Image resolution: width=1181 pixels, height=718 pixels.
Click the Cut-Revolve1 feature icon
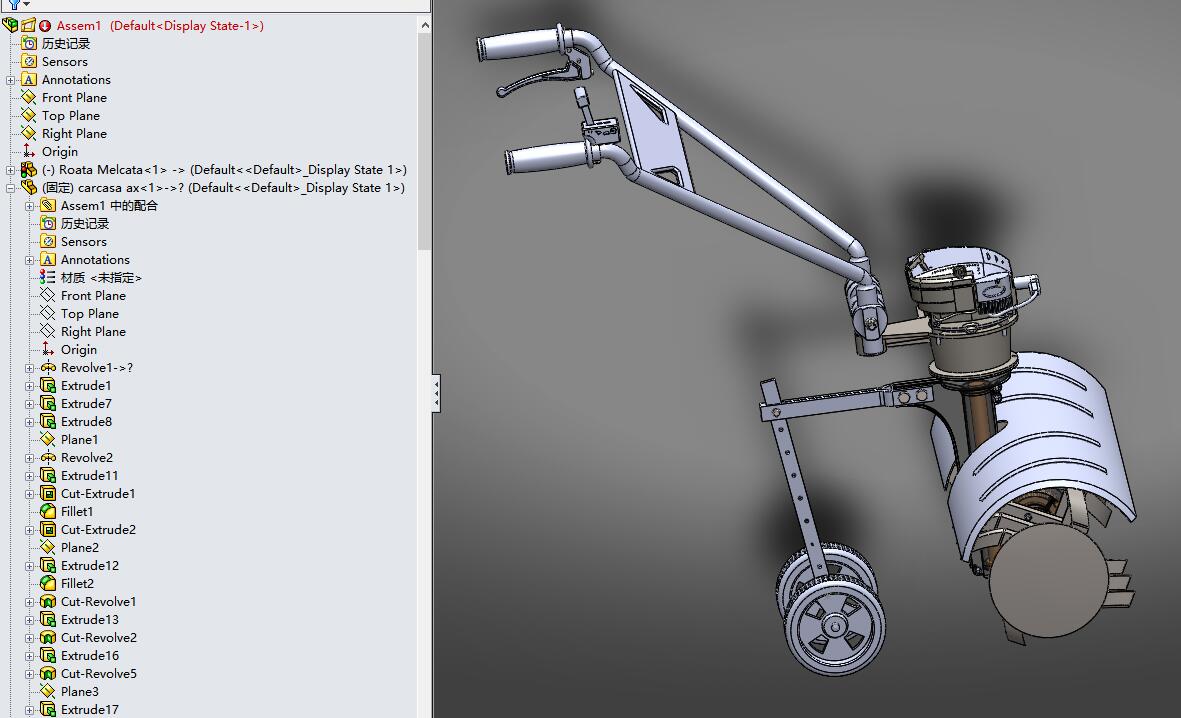[47, 601]
